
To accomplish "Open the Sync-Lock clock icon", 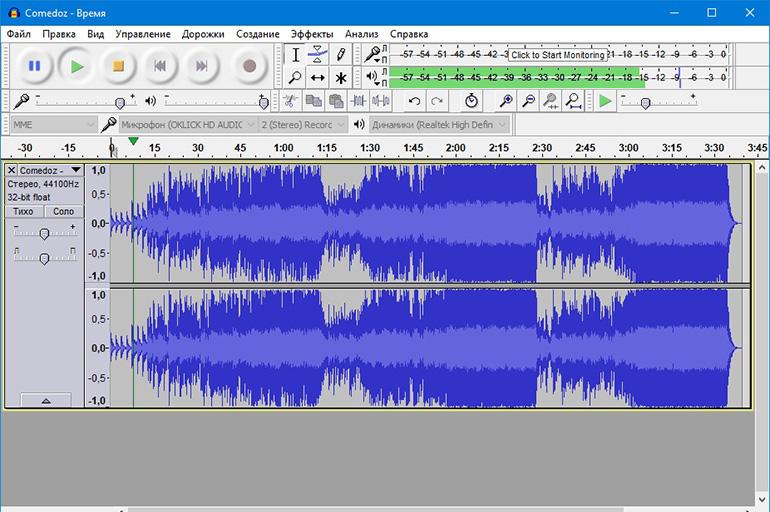I will (x=471, y=101).
